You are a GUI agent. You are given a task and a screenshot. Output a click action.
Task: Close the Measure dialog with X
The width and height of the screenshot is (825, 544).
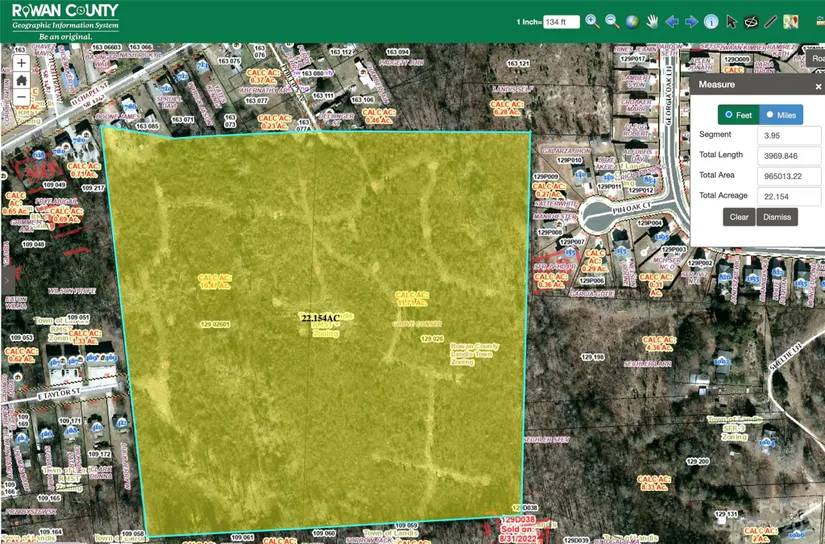[x=818, y=86]
